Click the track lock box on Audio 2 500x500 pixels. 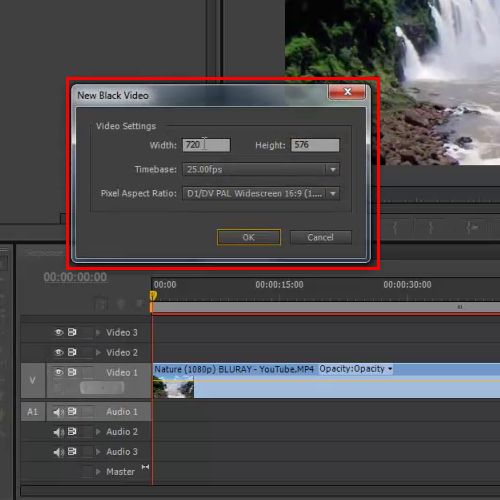pyautogui.click(x=87, y=432)
